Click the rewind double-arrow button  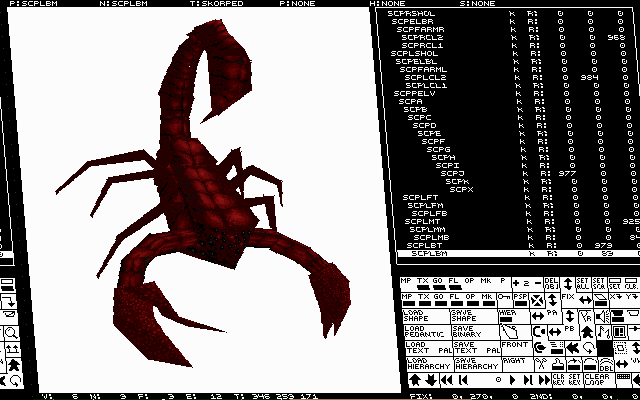pyautogui.click(x=446, y=380)
